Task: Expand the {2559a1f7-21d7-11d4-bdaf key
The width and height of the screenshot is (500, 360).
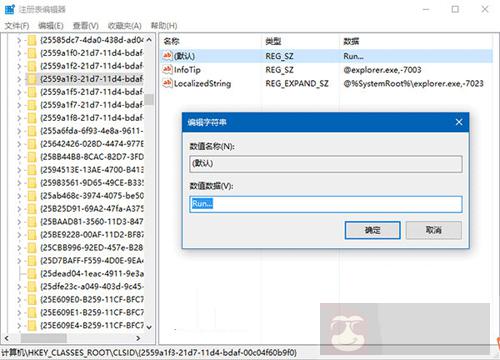Action: 19,105
